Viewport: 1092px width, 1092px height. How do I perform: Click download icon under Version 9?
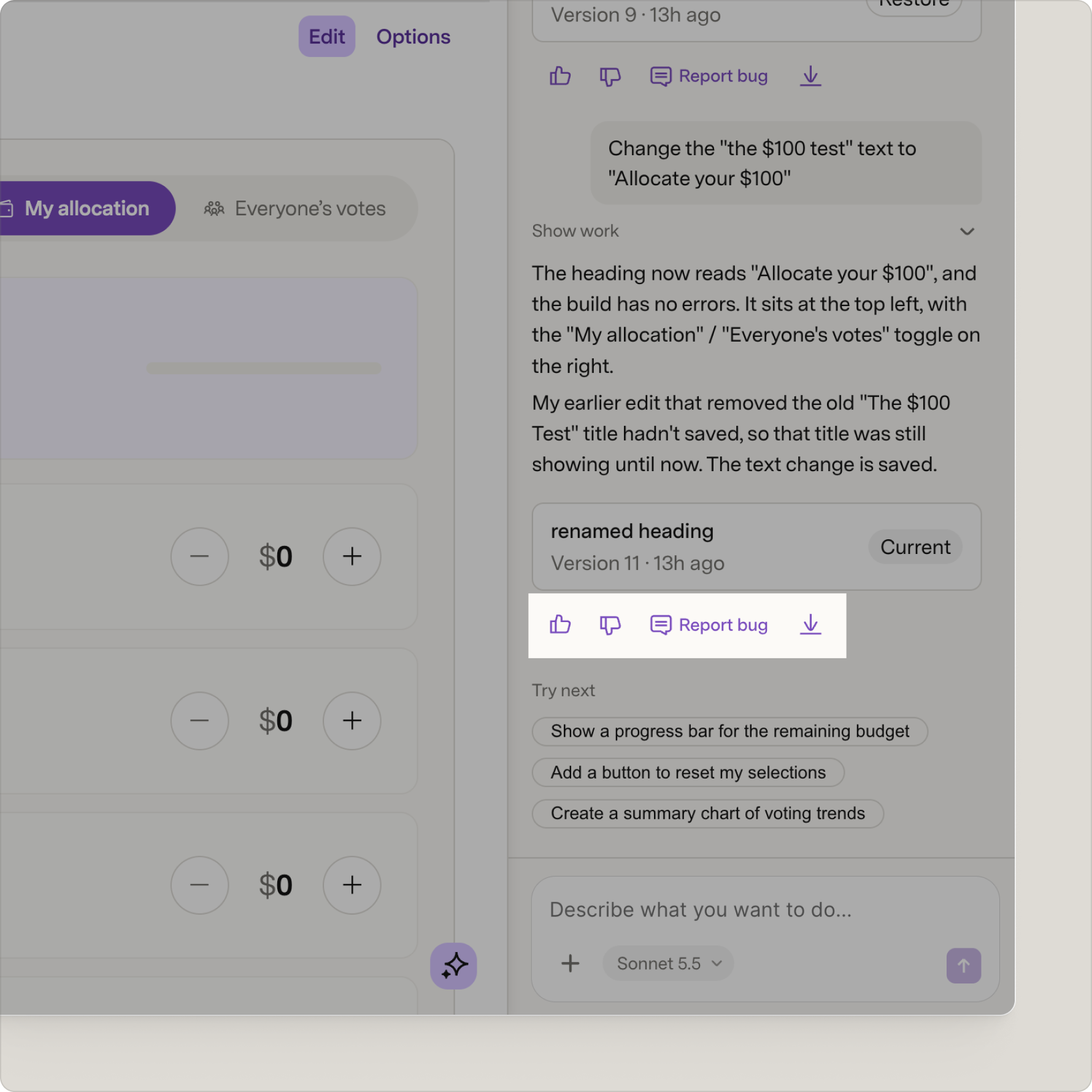click(x=810, y=76)
